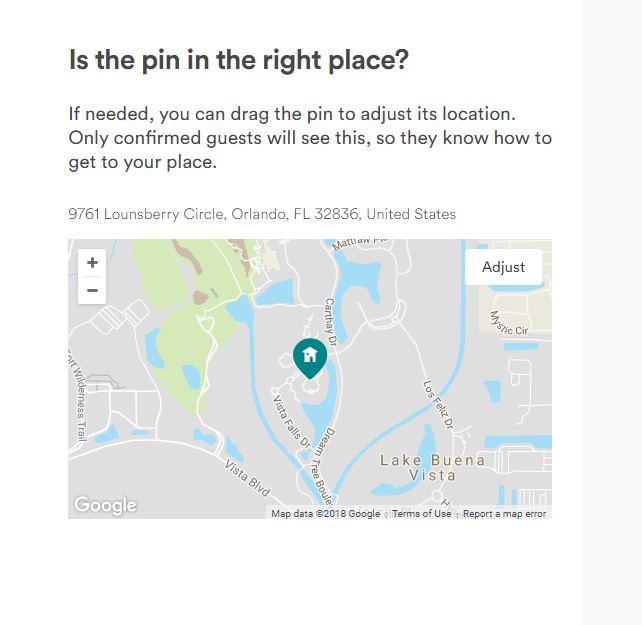
Task: Select the teal house location pin
Action: 310,358
